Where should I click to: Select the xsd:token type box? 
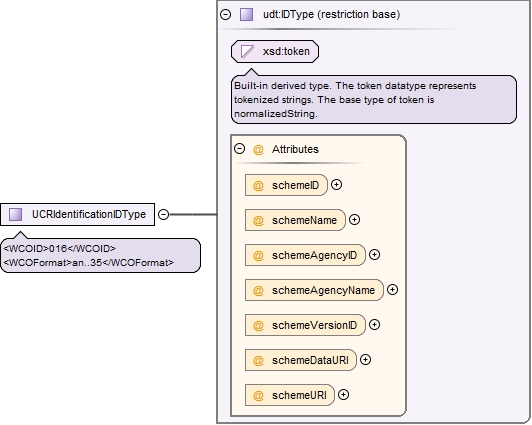[x=275, y=52]
